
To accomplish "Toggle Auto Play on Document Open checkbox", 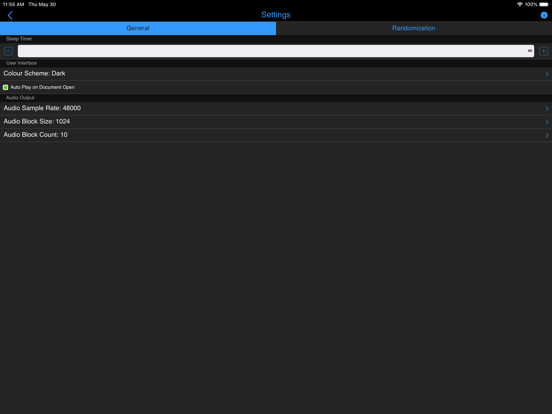I will [x=6, y=87].
